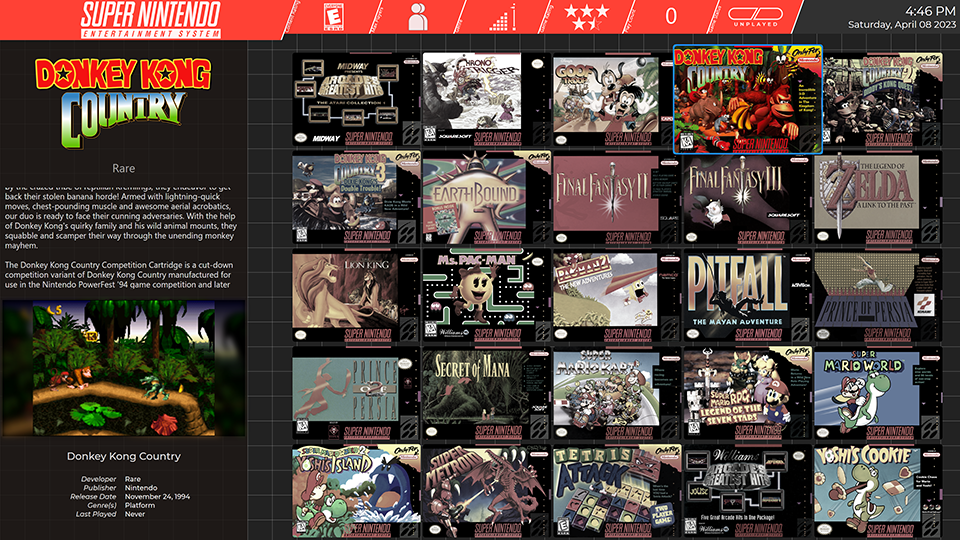Select the Final Fantasy II box art
The image size is (960, 540).
click(617, 197)
